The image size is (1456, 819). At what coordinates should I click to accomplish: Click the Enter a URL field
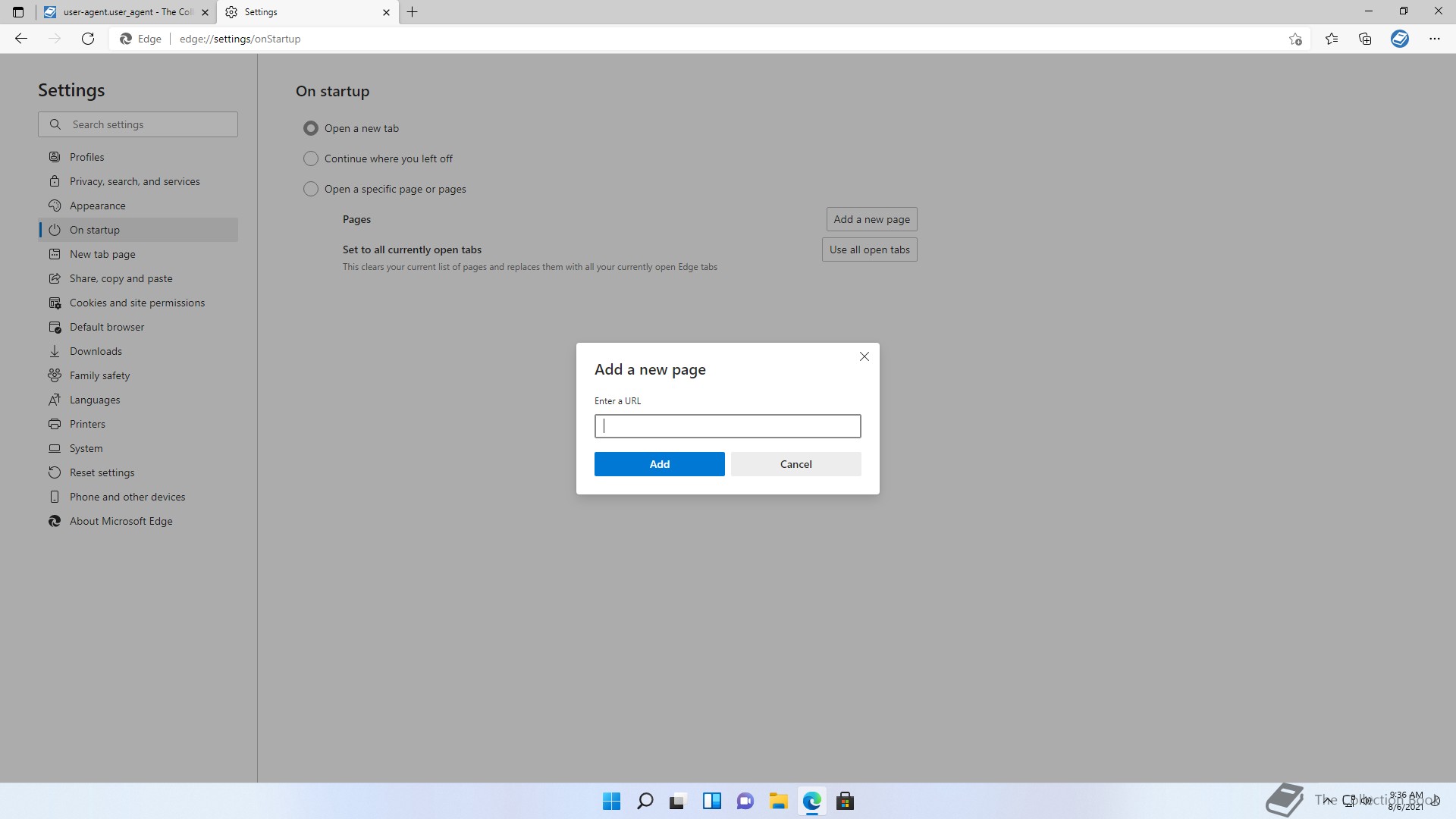coord(727,426)
